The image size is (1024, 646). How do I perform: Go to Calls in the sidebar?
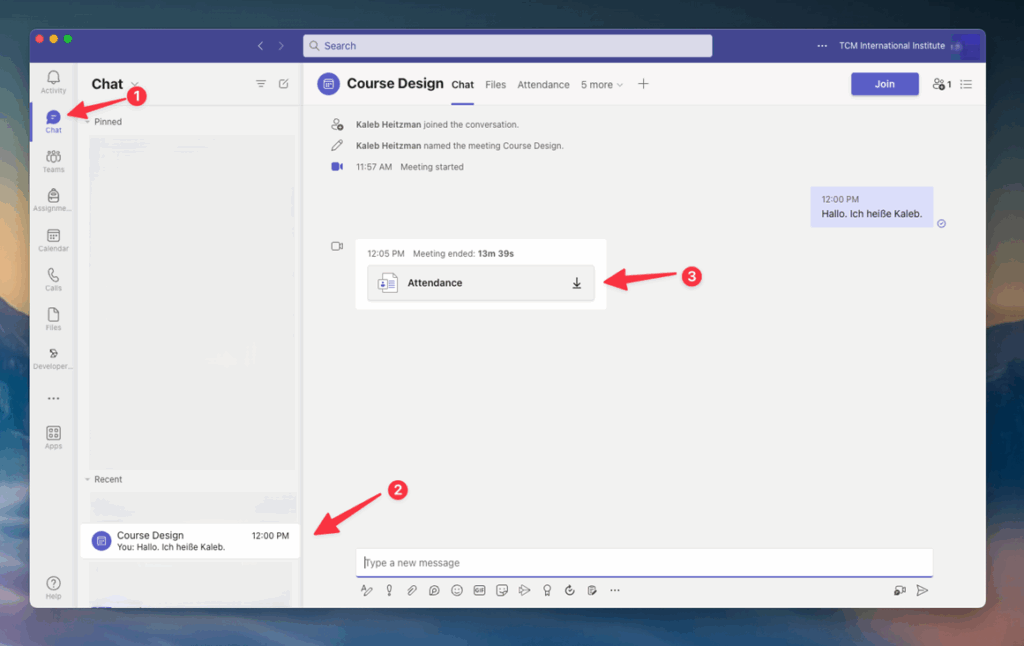point(53,279)
